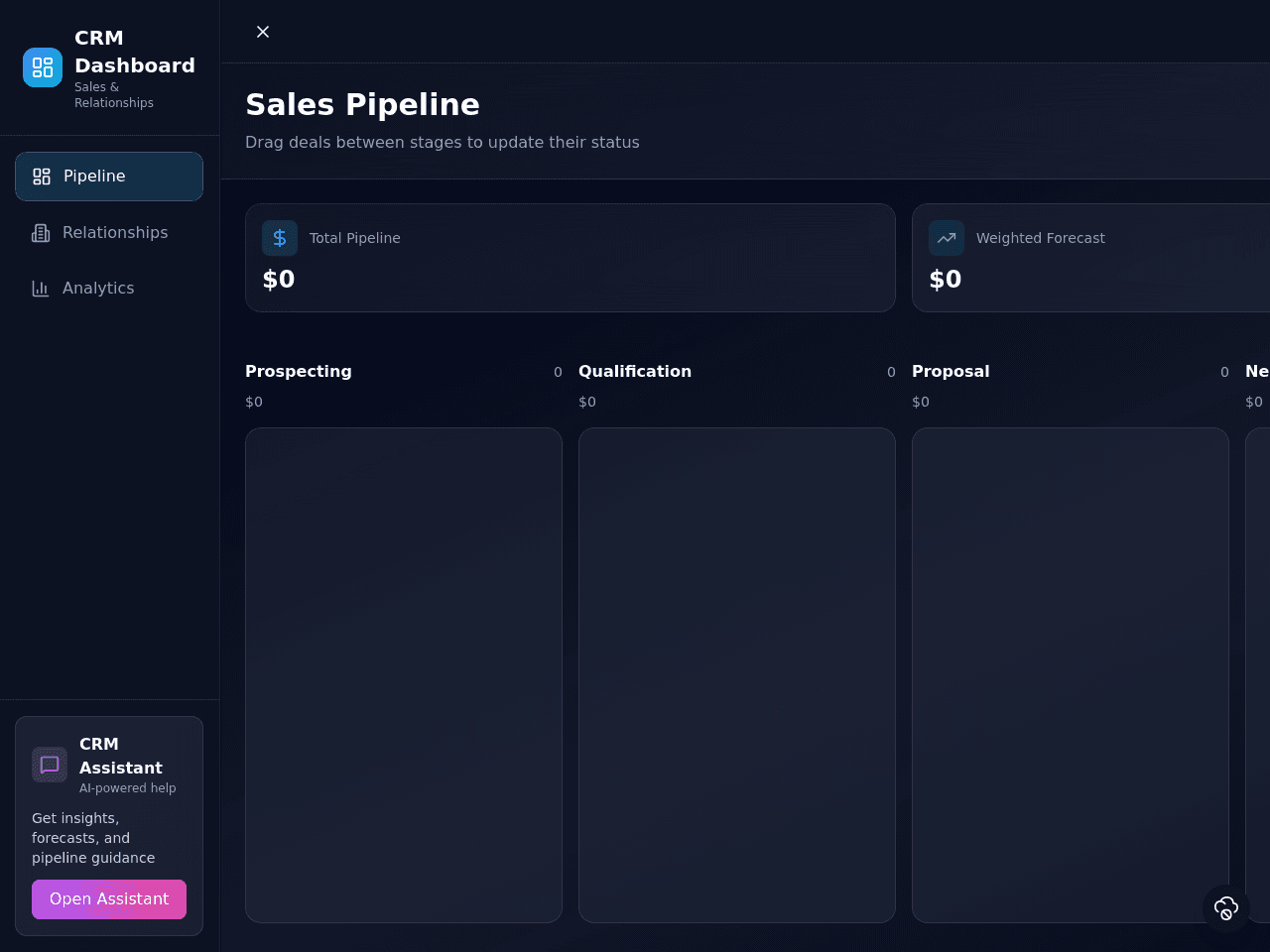The height and width of the screenshot is (952, 1270).
Task: Close the sidebar with the X icon
Action: point(263,32)
